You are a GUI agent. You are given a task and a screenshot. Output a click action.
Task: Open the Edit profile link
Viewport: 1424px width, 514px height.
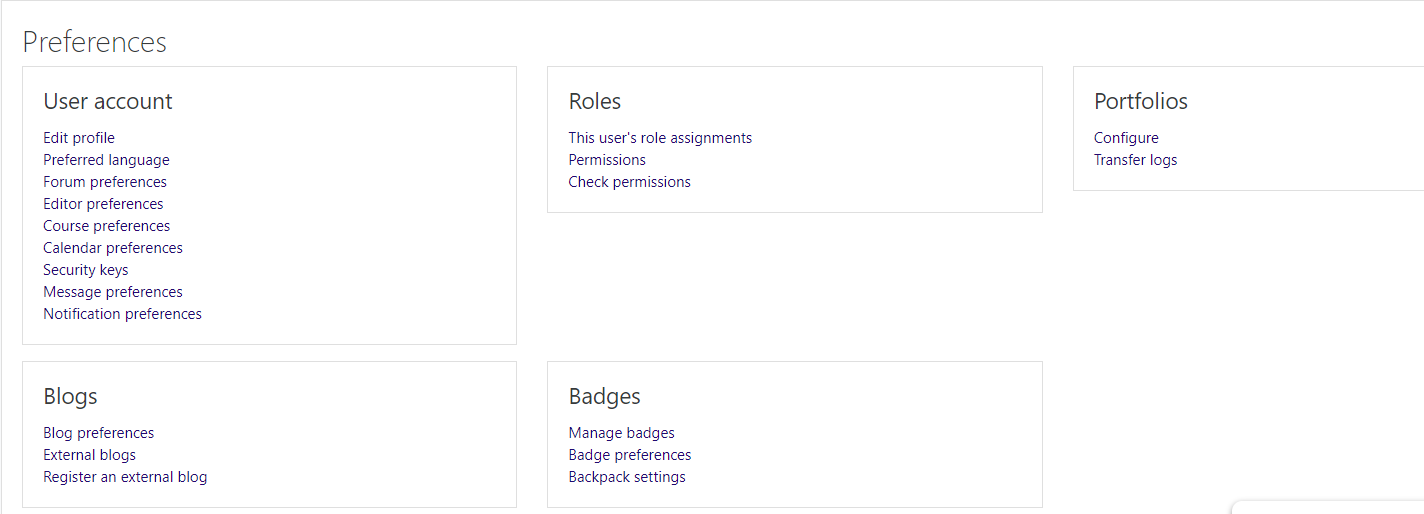coord(79,138)
